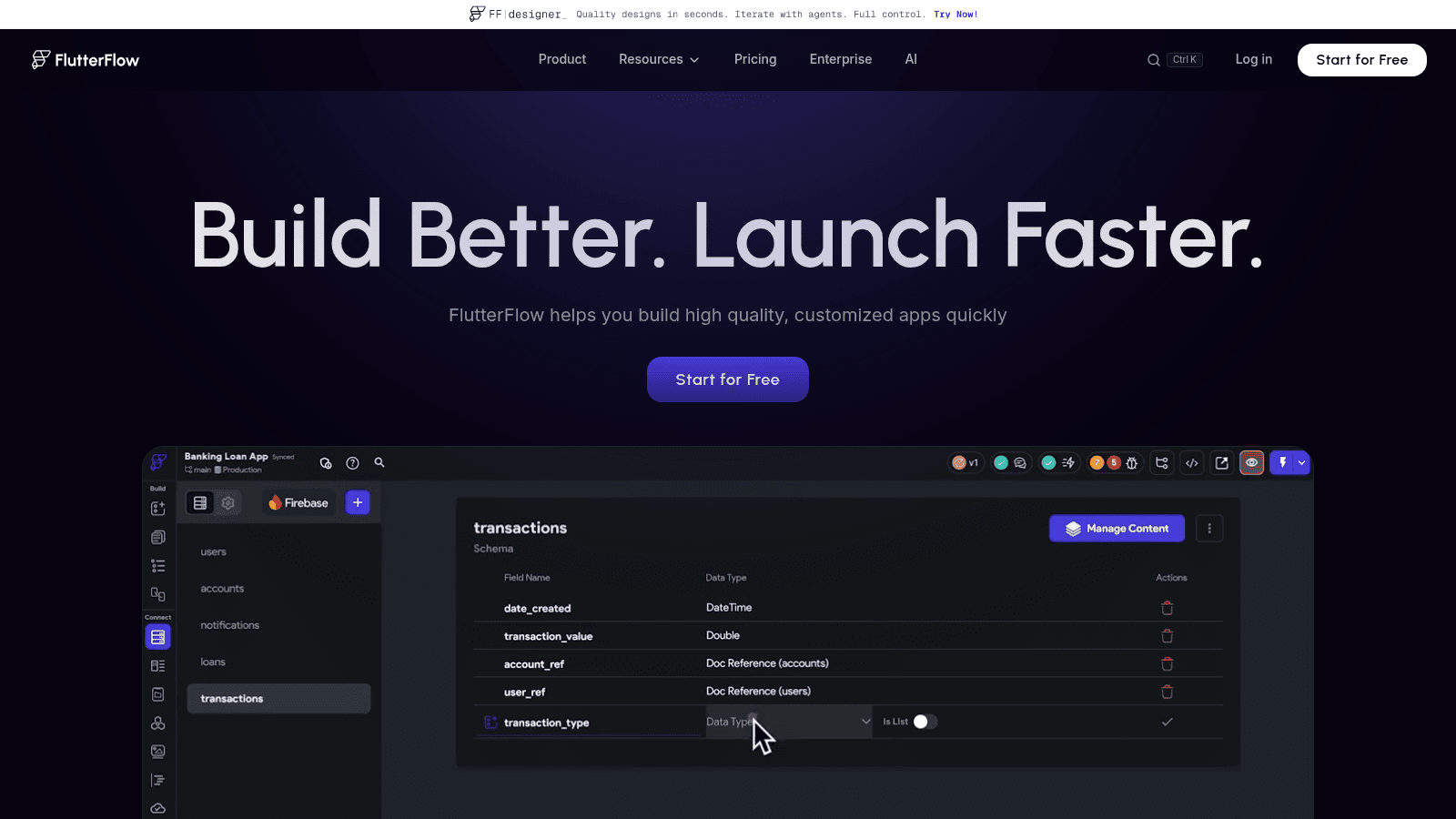Image resolution: width=1456 pixels, height=819 pixels.
Task: Click the Log in link
Action: pos(1254,59)
